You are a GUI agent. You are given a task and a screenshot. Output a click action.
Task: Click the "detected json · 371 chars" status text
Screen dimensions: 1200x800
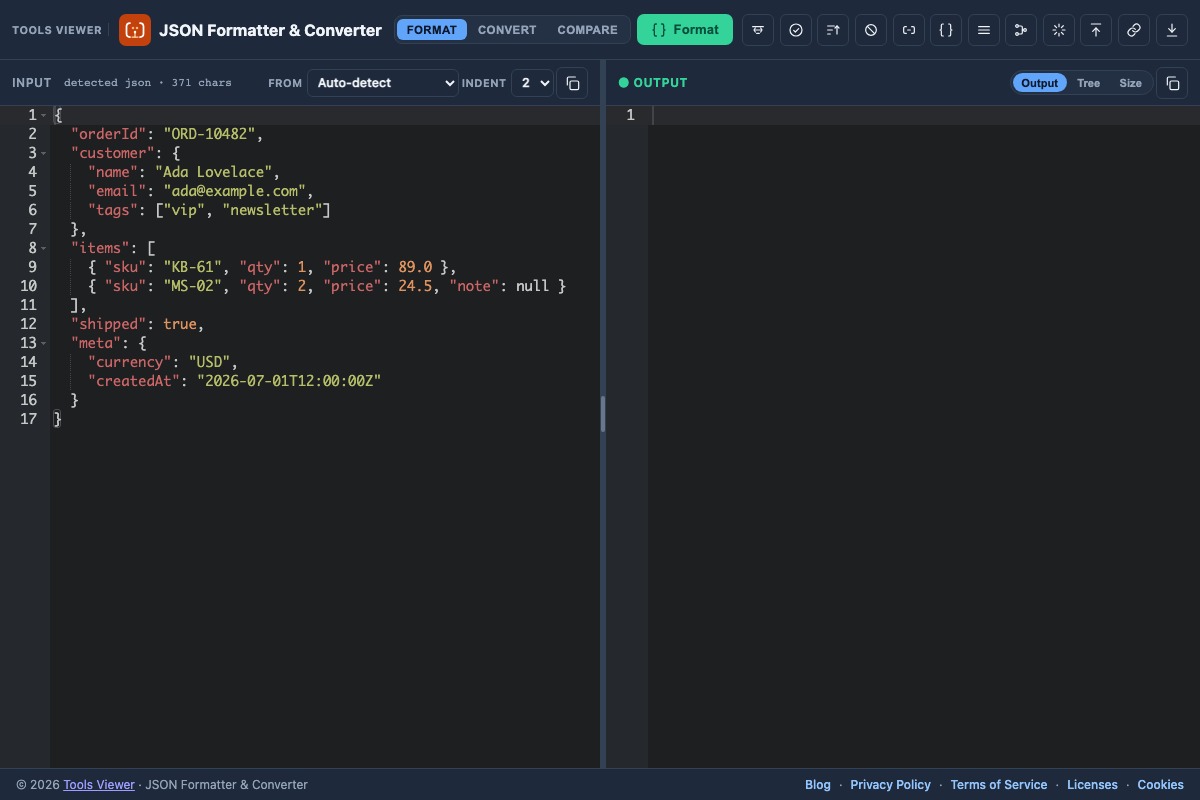[147, 83]
